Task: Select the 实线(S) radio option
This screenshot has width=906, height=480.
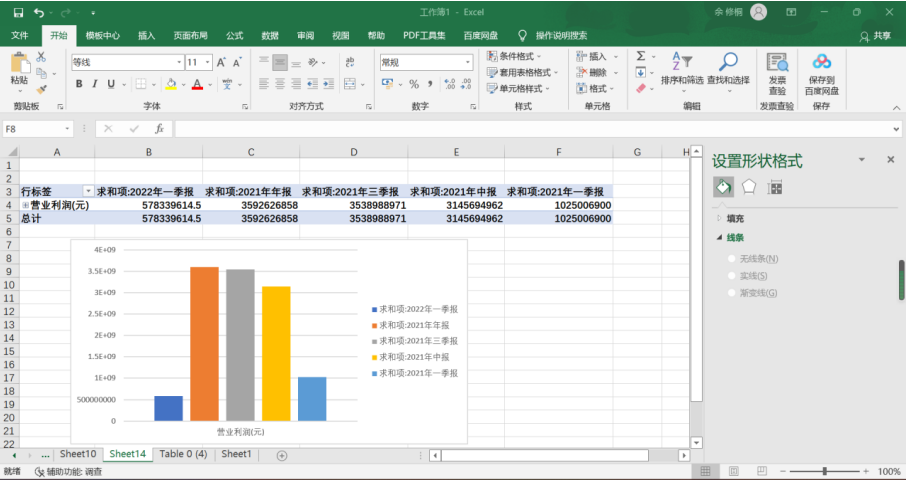Action: pyautogui.click(x=733, y=276)
